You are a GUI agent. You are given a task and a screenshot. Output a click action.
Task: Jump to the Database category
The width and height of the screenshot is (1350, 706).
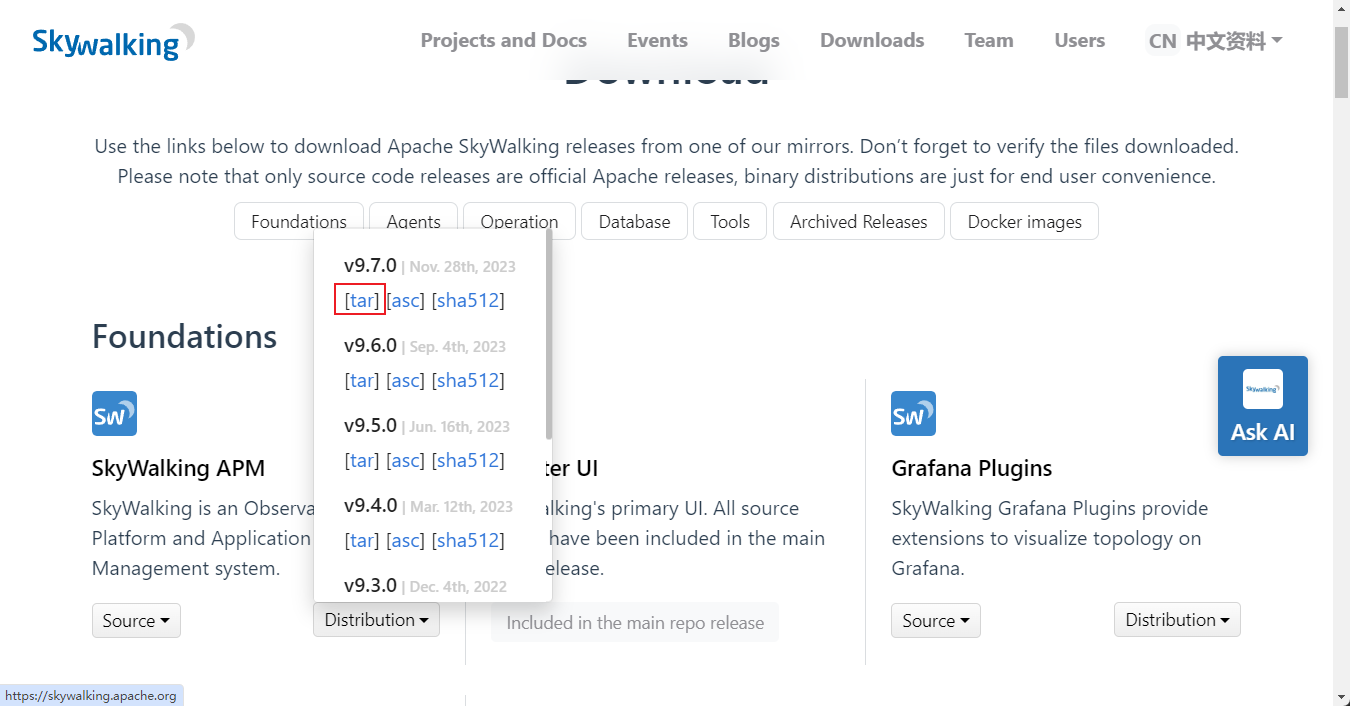coord(634,222)
